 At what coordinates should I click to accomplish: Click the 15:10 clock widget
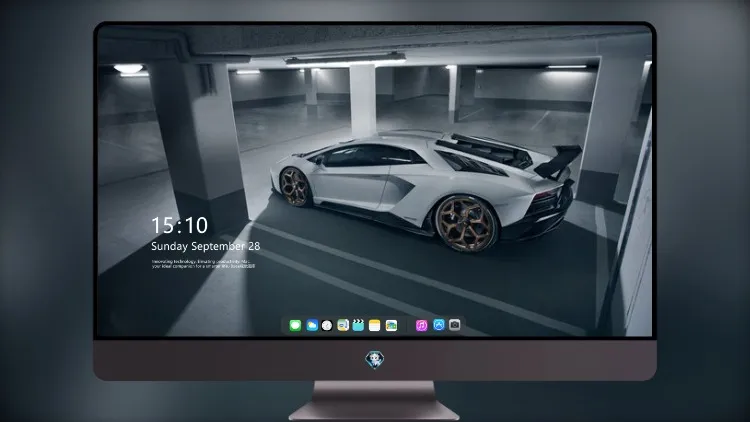179,225
